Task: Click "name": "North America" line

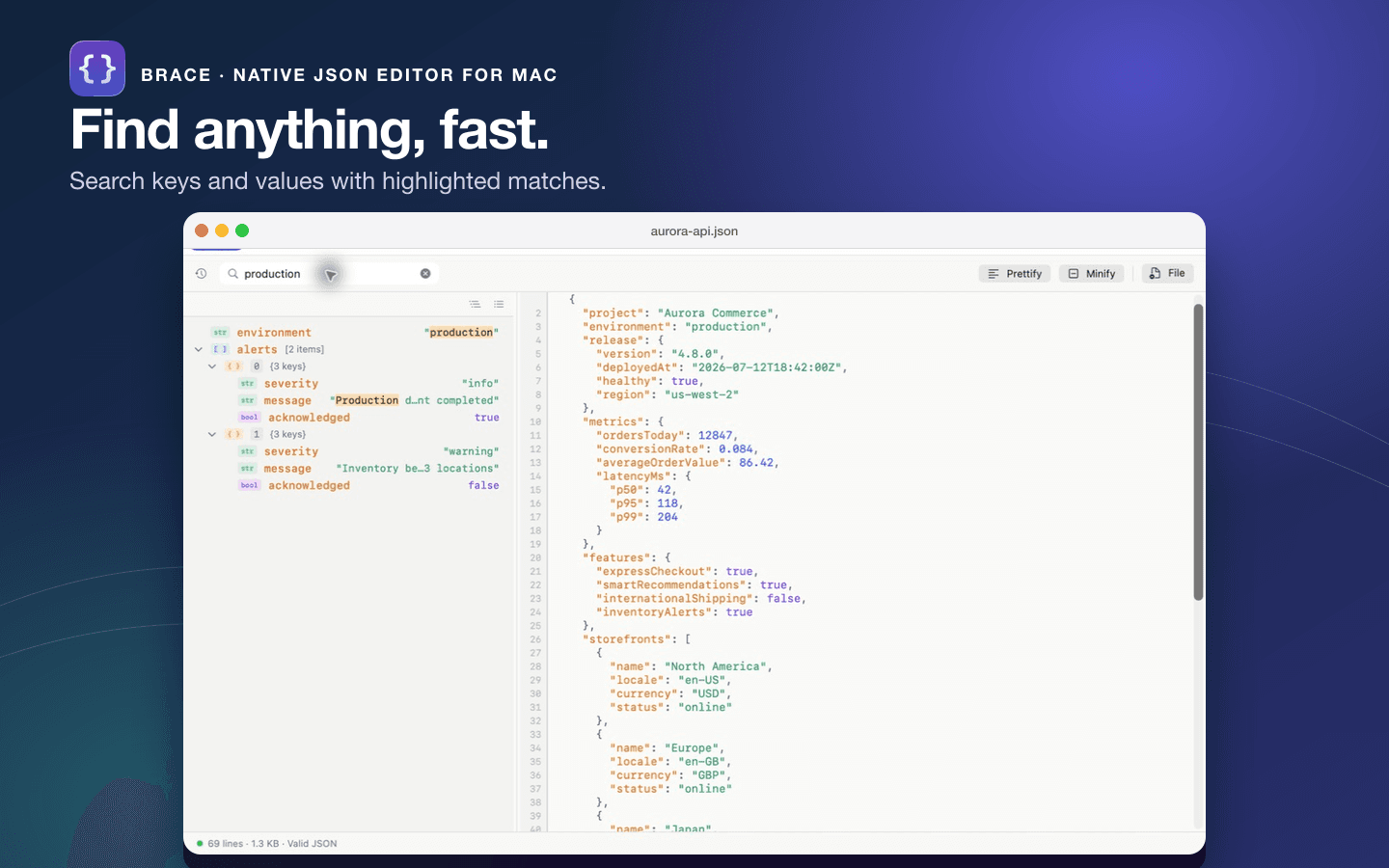Action: (691, 666)
